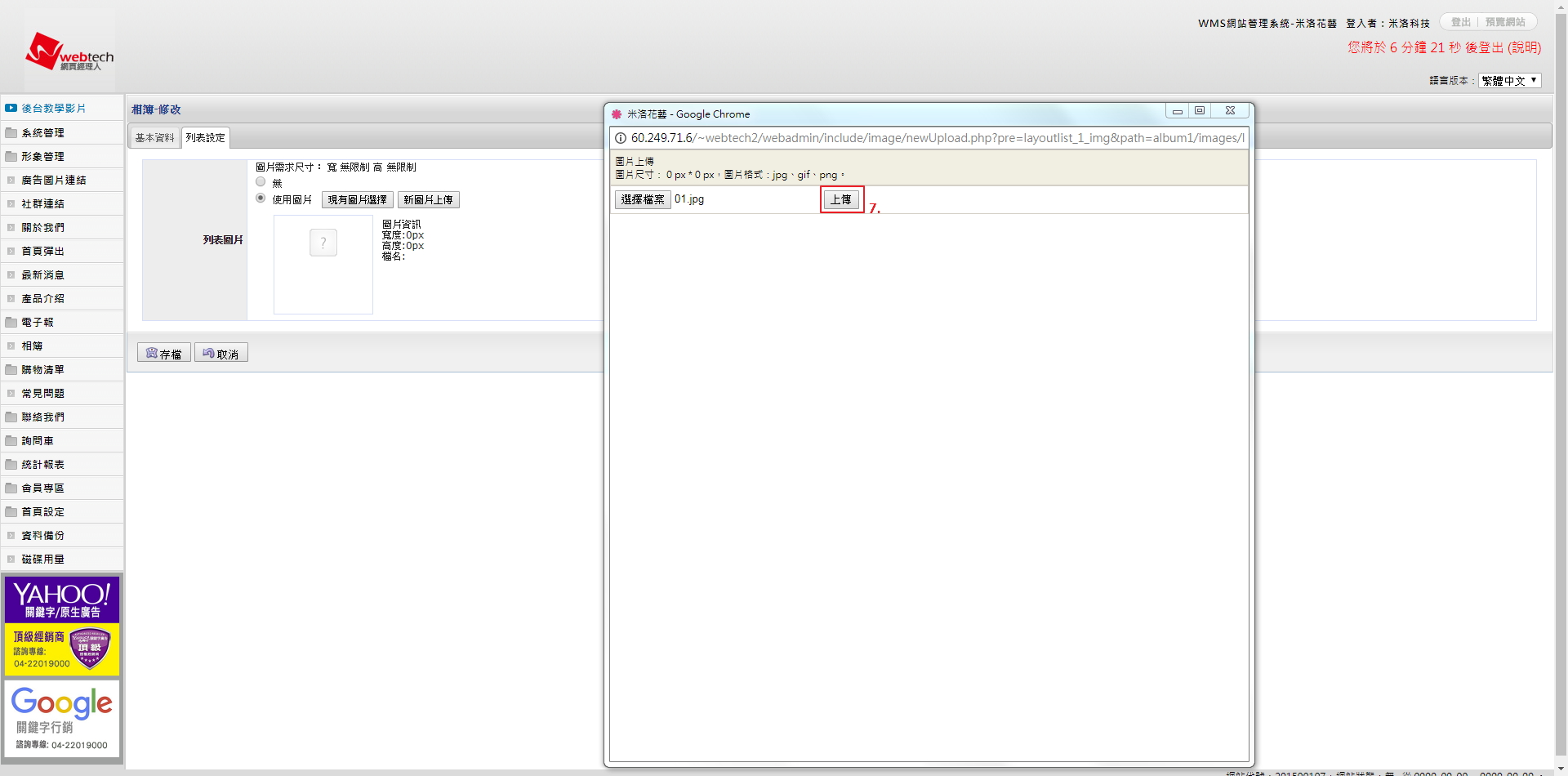Screen dimensions: 1568x776
Task: Open the 語言版本 language dropdown
Action: (x=1509, y=80)
